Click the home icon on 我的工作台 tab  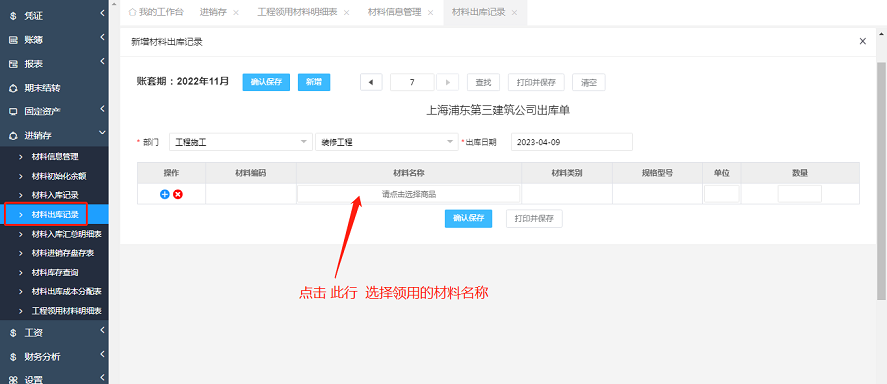[x=133, y=12]
